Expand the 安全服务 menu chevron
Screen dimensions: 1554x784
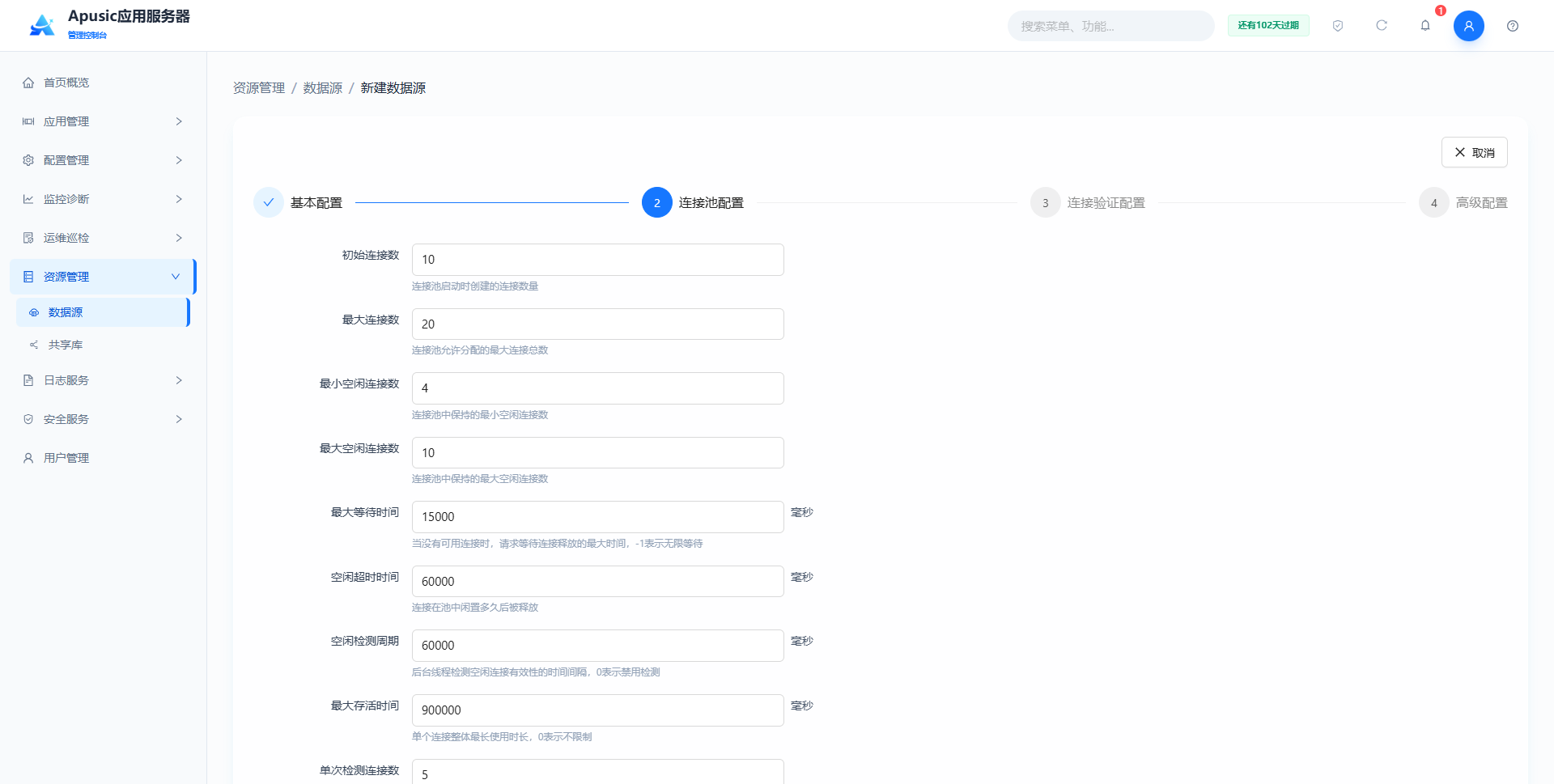[179, 419]
